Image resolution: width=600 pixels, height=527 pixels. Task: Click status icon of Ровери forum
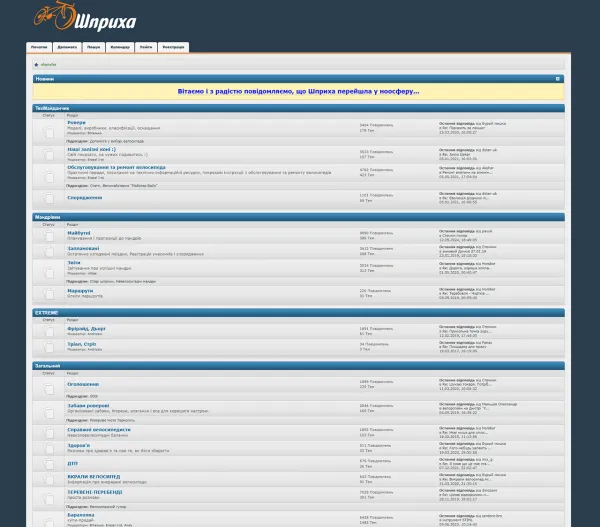(x=49, y=132)
